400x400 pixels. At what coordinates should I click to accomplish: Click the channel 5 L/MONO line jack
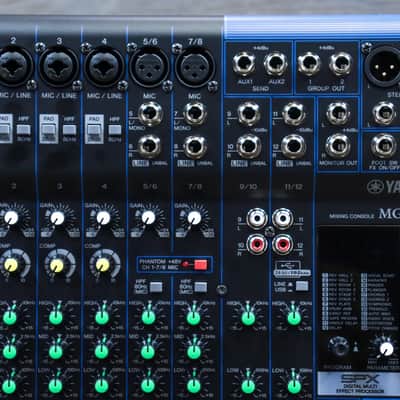click(x=151, y=113)
